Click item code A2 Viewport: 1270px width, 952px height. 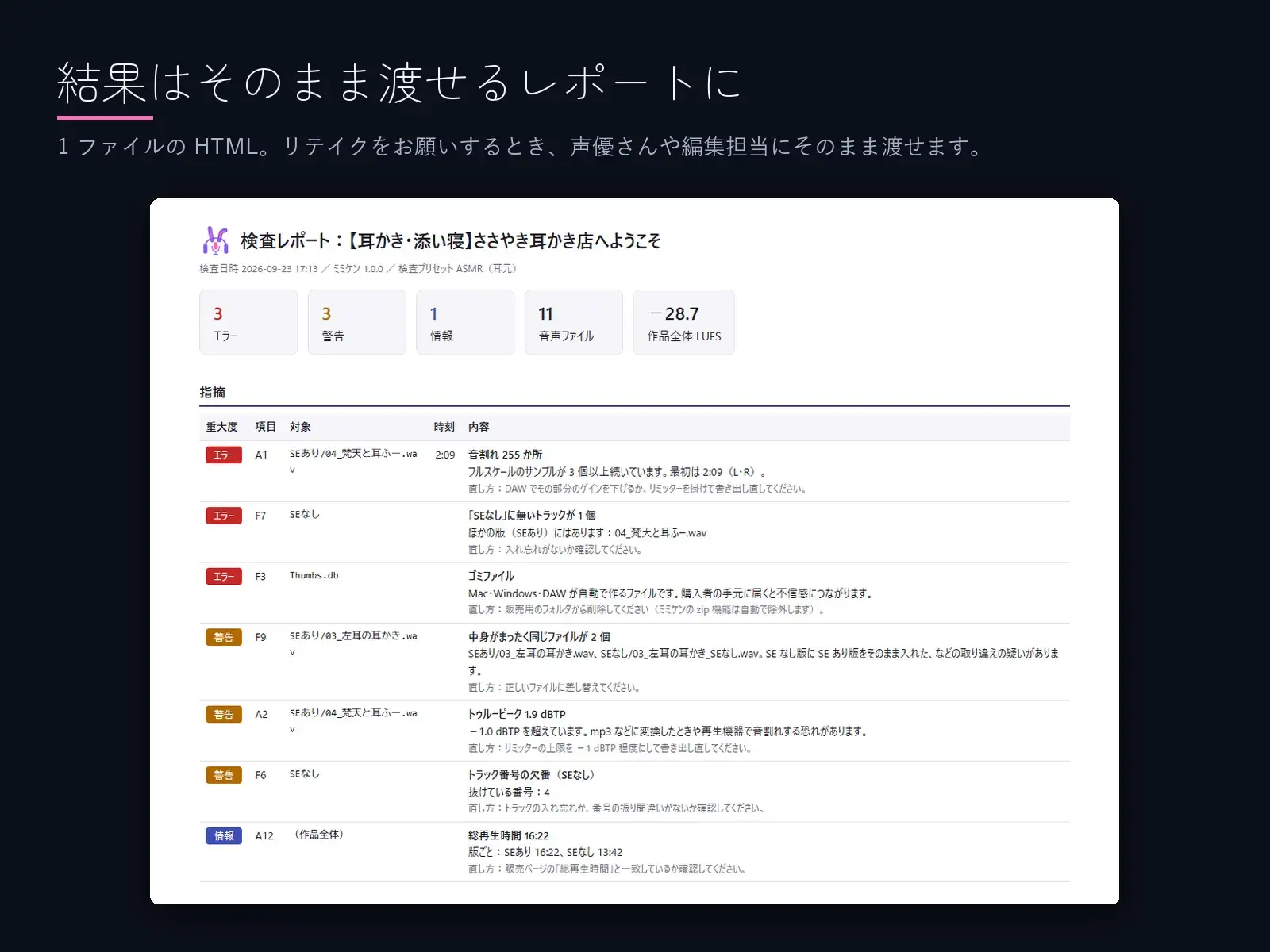[x=261, y=714]
